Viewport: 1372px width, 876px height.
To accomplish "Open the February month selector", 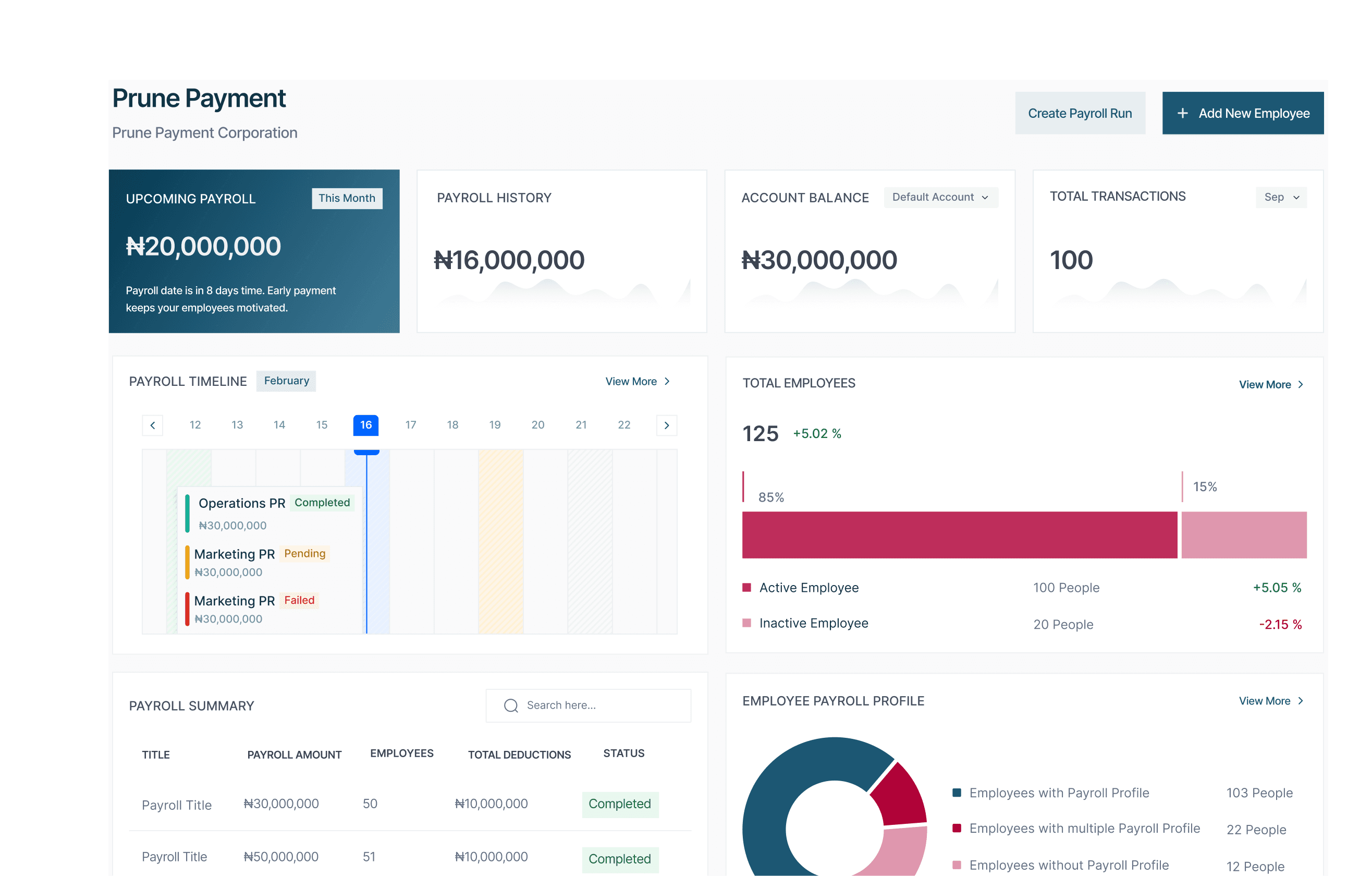I will point(286,381).
